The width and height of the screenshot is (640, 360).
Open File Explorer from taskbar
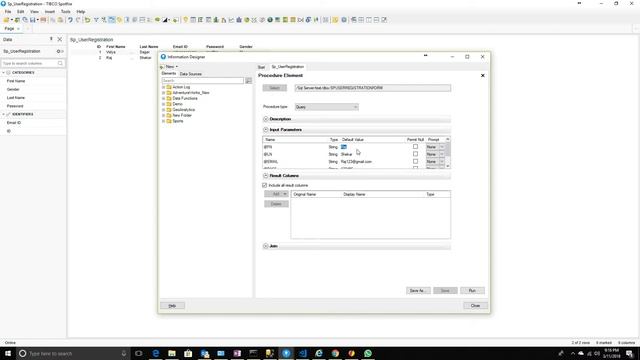[x=172, y=353]
